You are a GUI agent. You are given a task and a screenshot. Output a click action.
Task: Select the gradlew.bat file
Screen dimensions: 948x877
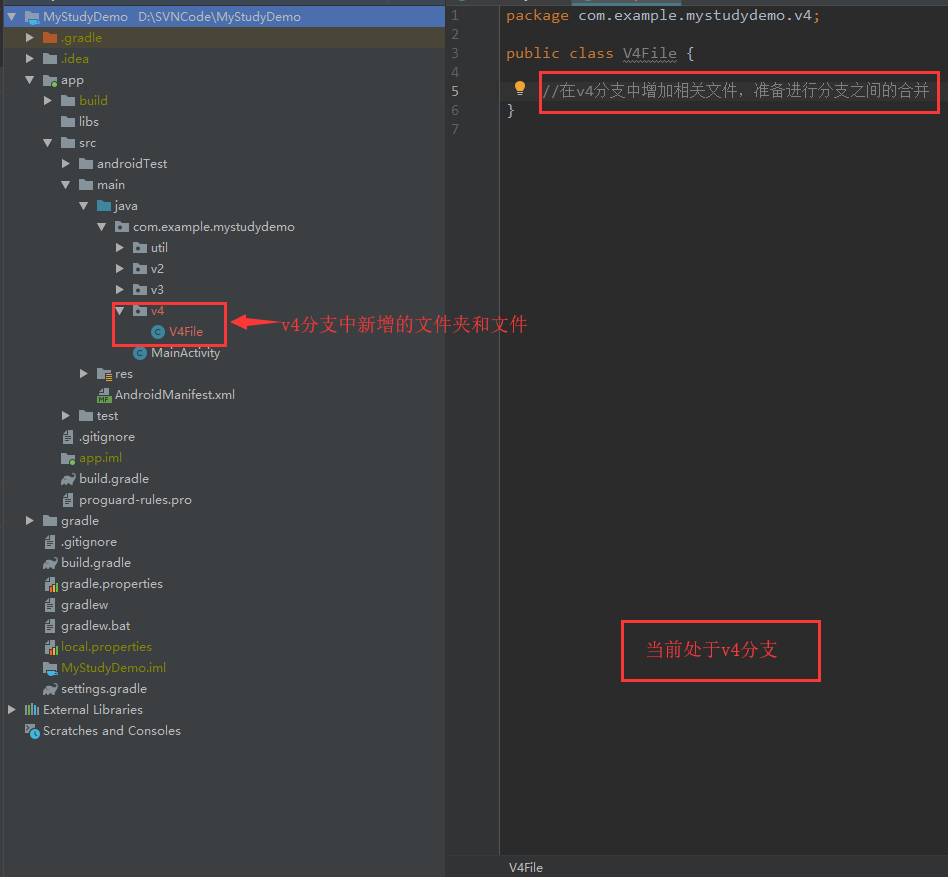pos(95,626)
